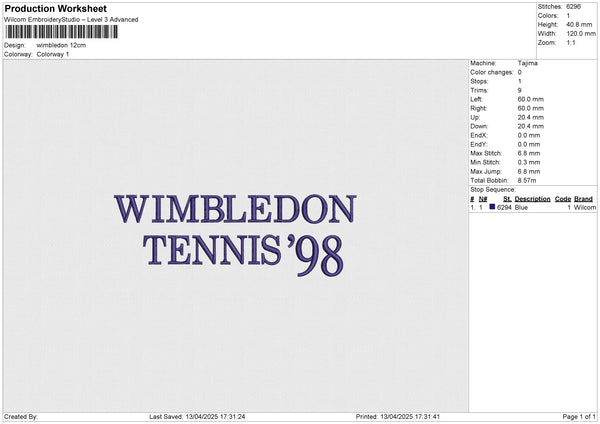This screenshot has height=424, width=600.
Task: Click the 6294 stitch count in Stop Sequence
Action: (504, 207)
